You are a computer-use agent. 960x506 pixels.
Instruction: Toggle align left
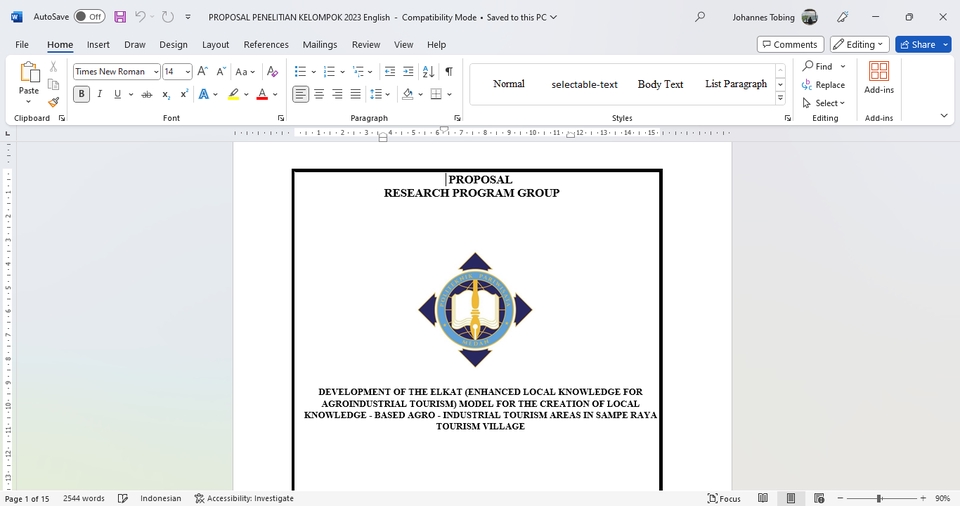[x=300, y=94]
